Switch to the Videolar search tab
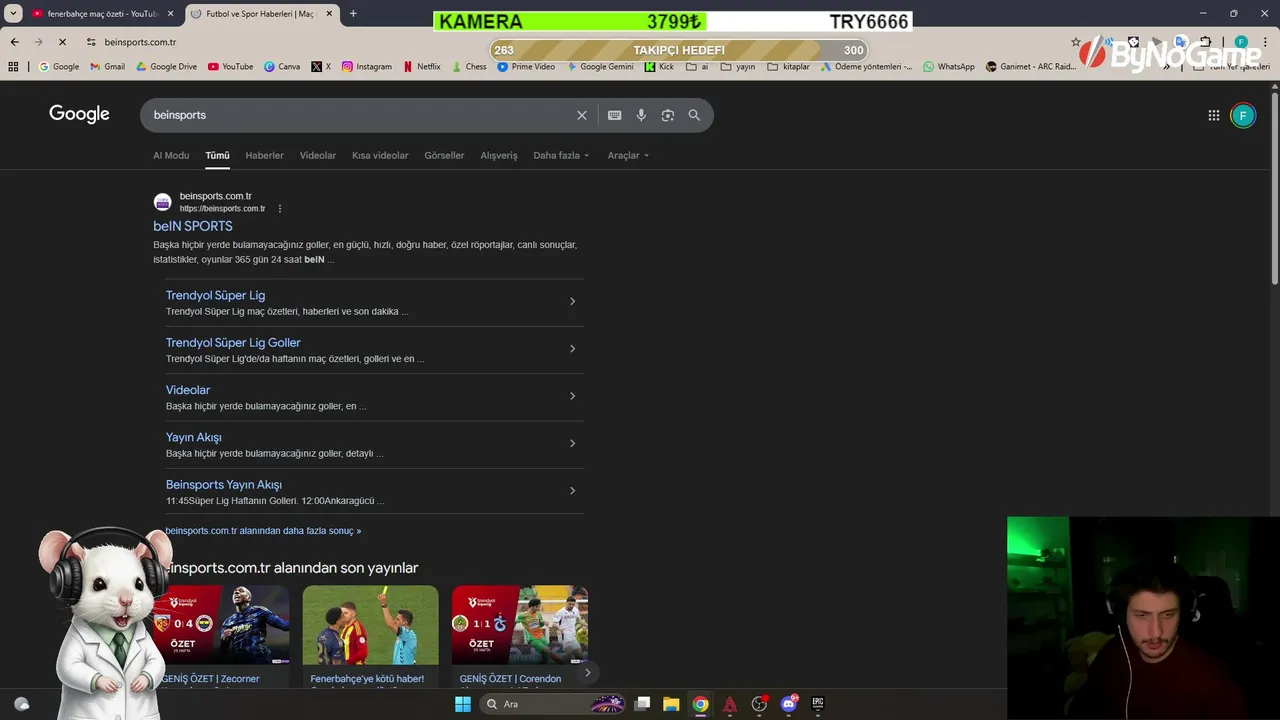 [x=318, y=156]
